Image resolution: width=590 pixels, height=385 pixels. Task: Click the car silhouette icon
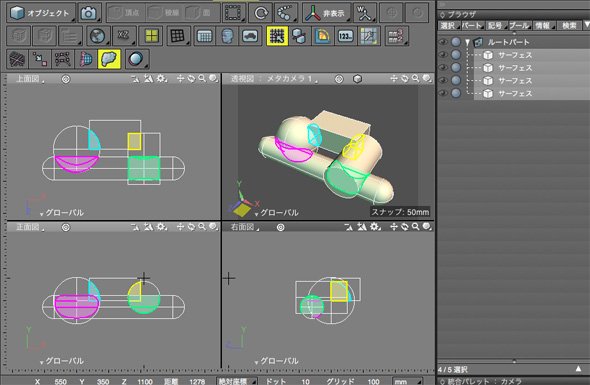[250, 36]
